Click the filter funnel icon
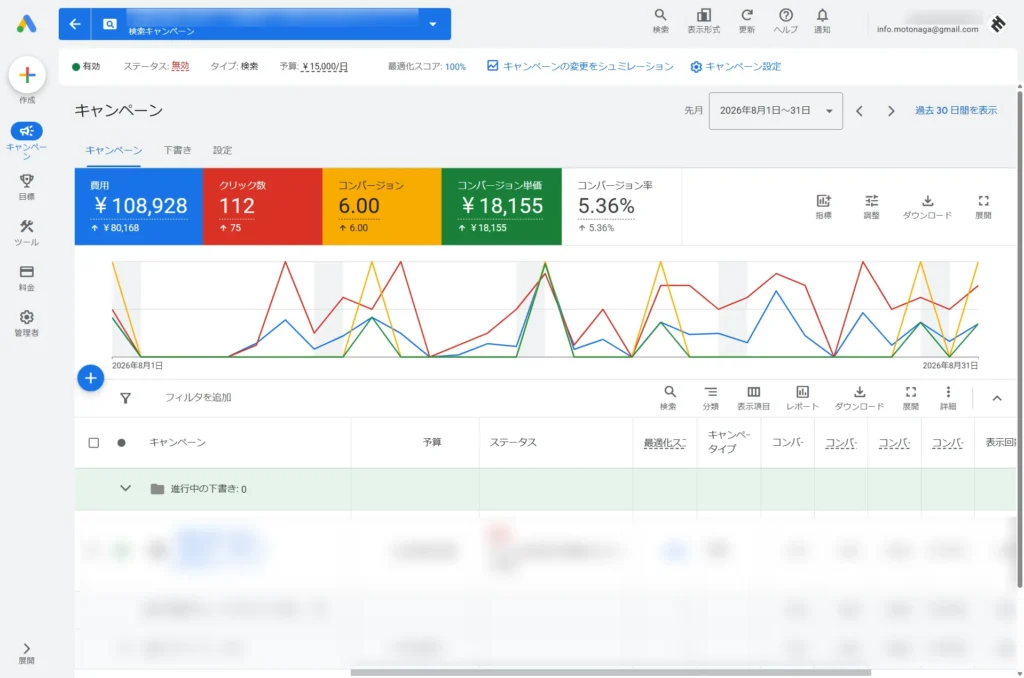 click(125, 398)
